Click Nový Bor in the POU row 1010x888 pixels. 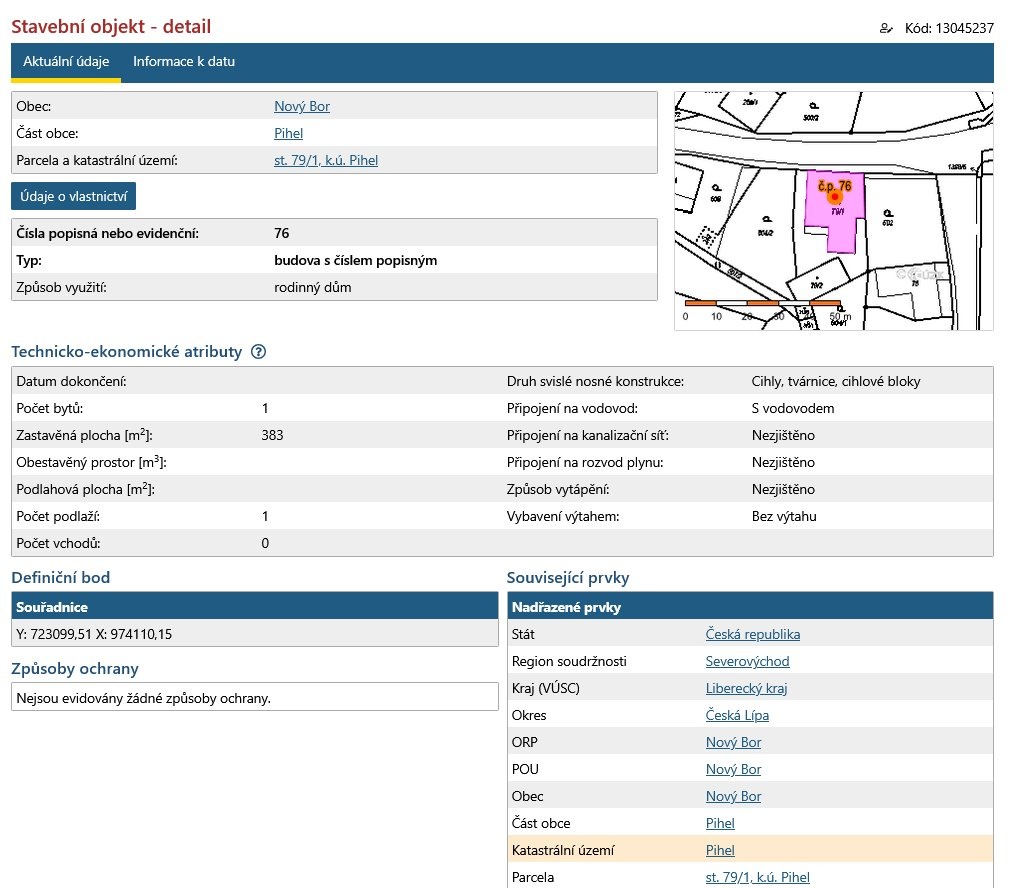(733, 769)
